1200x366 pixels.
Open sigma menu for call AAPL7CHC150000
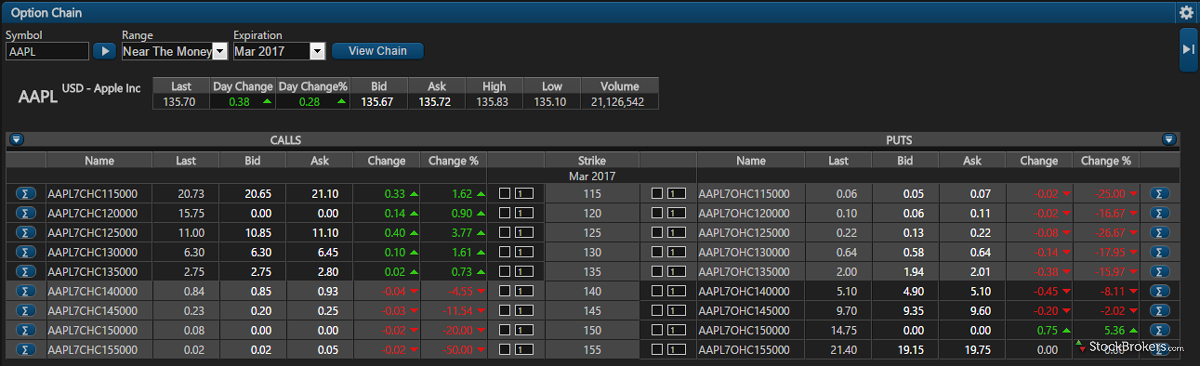click(x=26, y=329)
